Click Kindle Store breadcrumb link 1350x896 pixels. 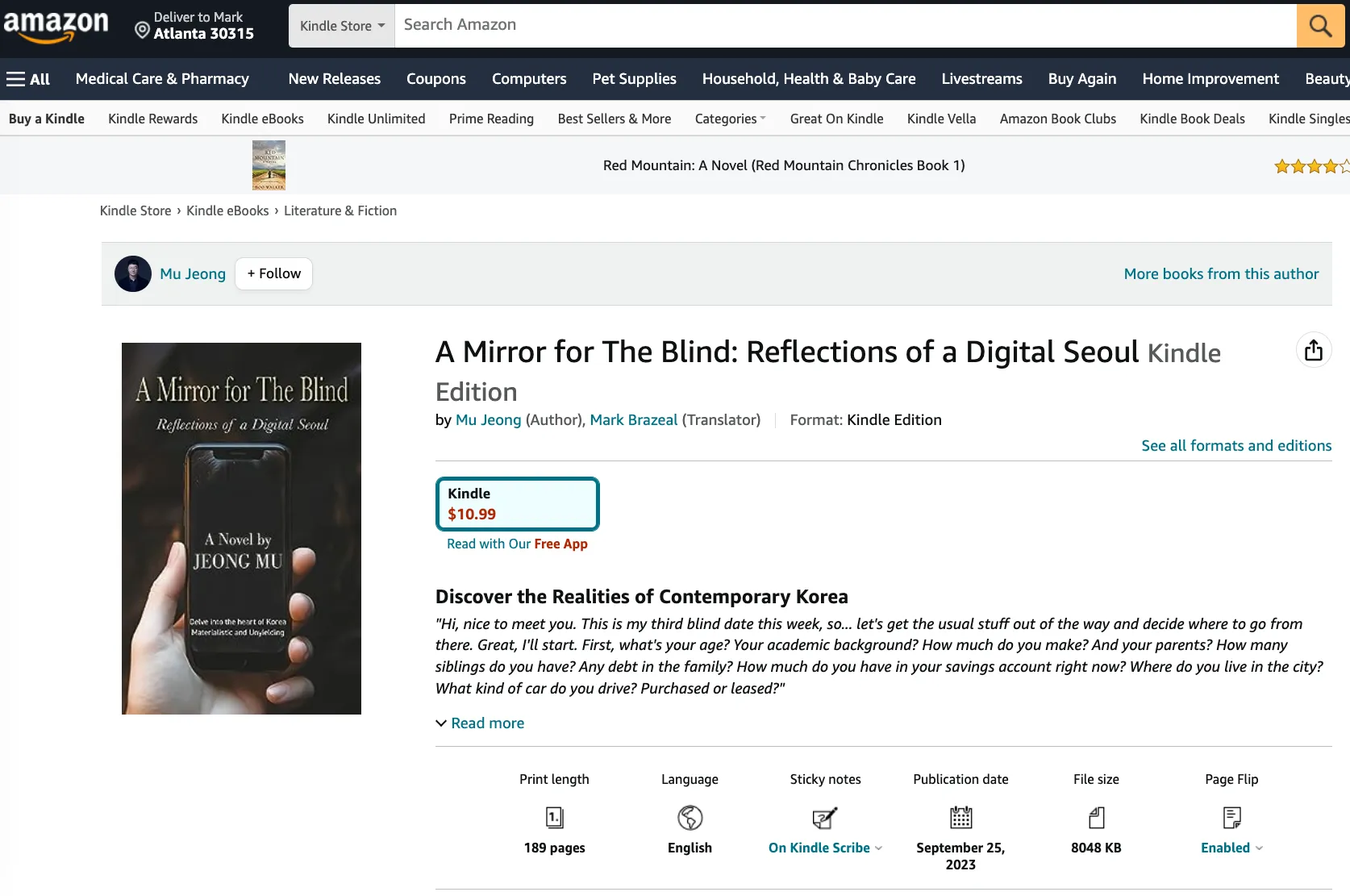tap(135, 211)
